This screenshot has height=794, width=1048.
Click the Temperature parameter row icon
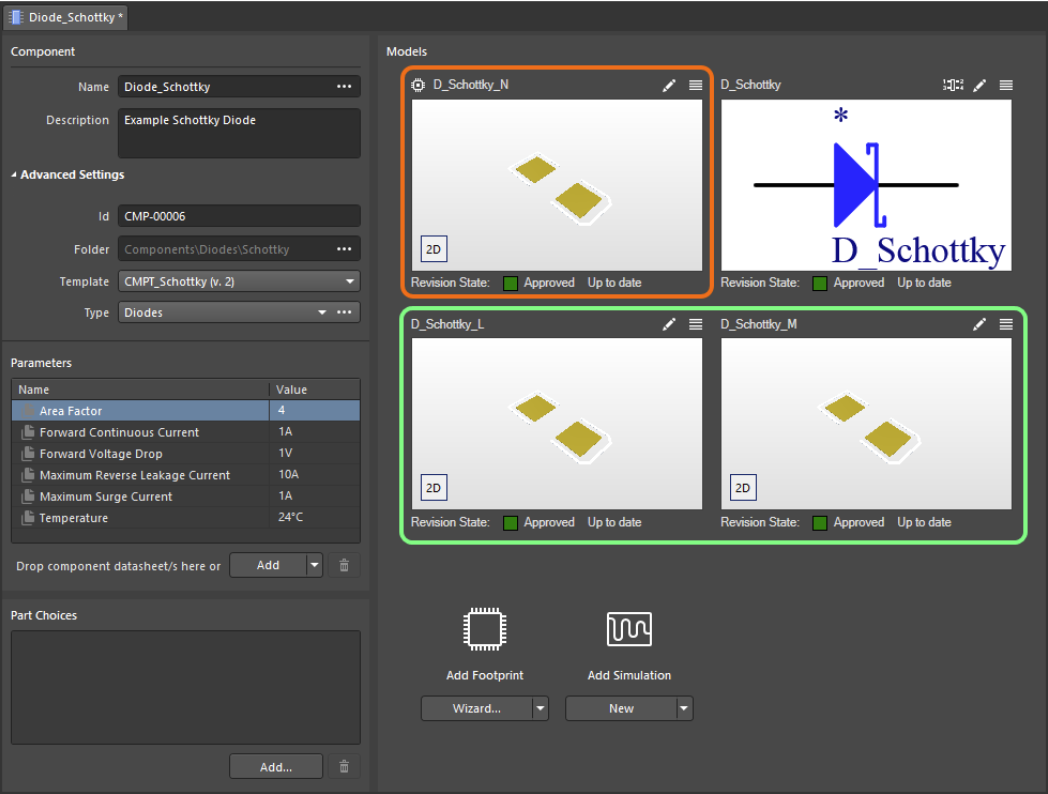click(x=27, y=517)
